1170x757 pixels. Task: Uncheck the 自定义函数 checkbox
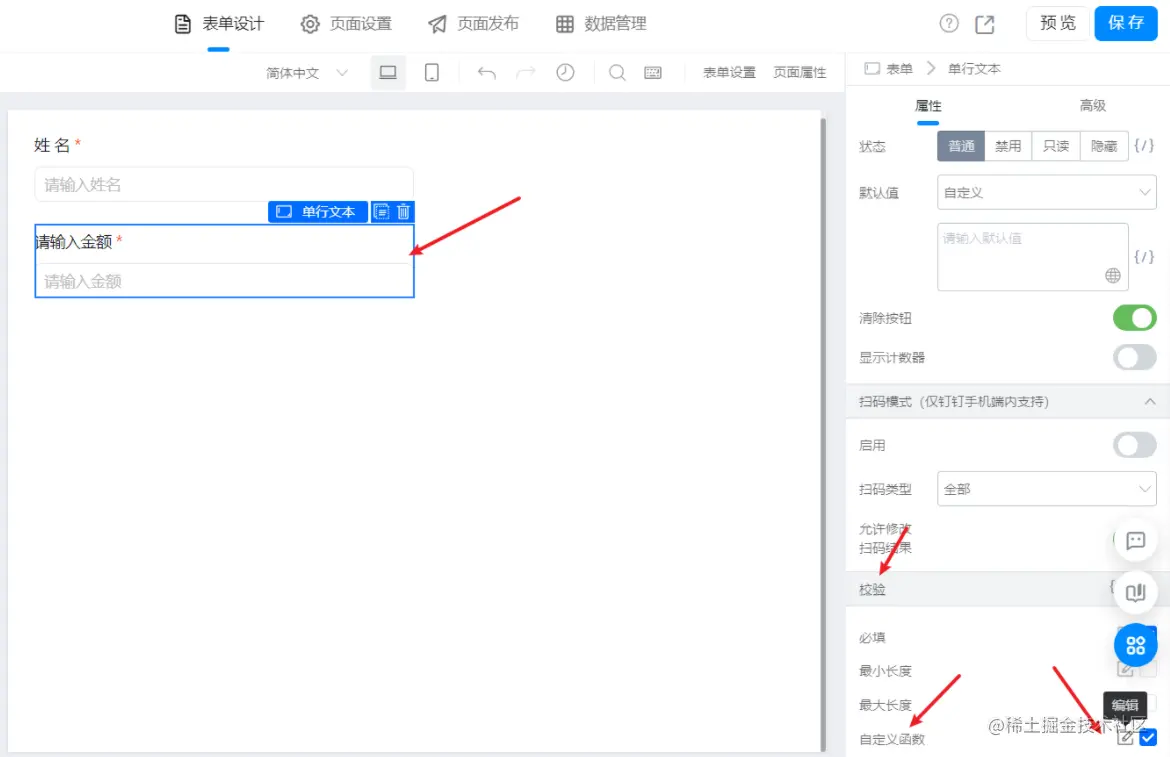[1150, 738]
